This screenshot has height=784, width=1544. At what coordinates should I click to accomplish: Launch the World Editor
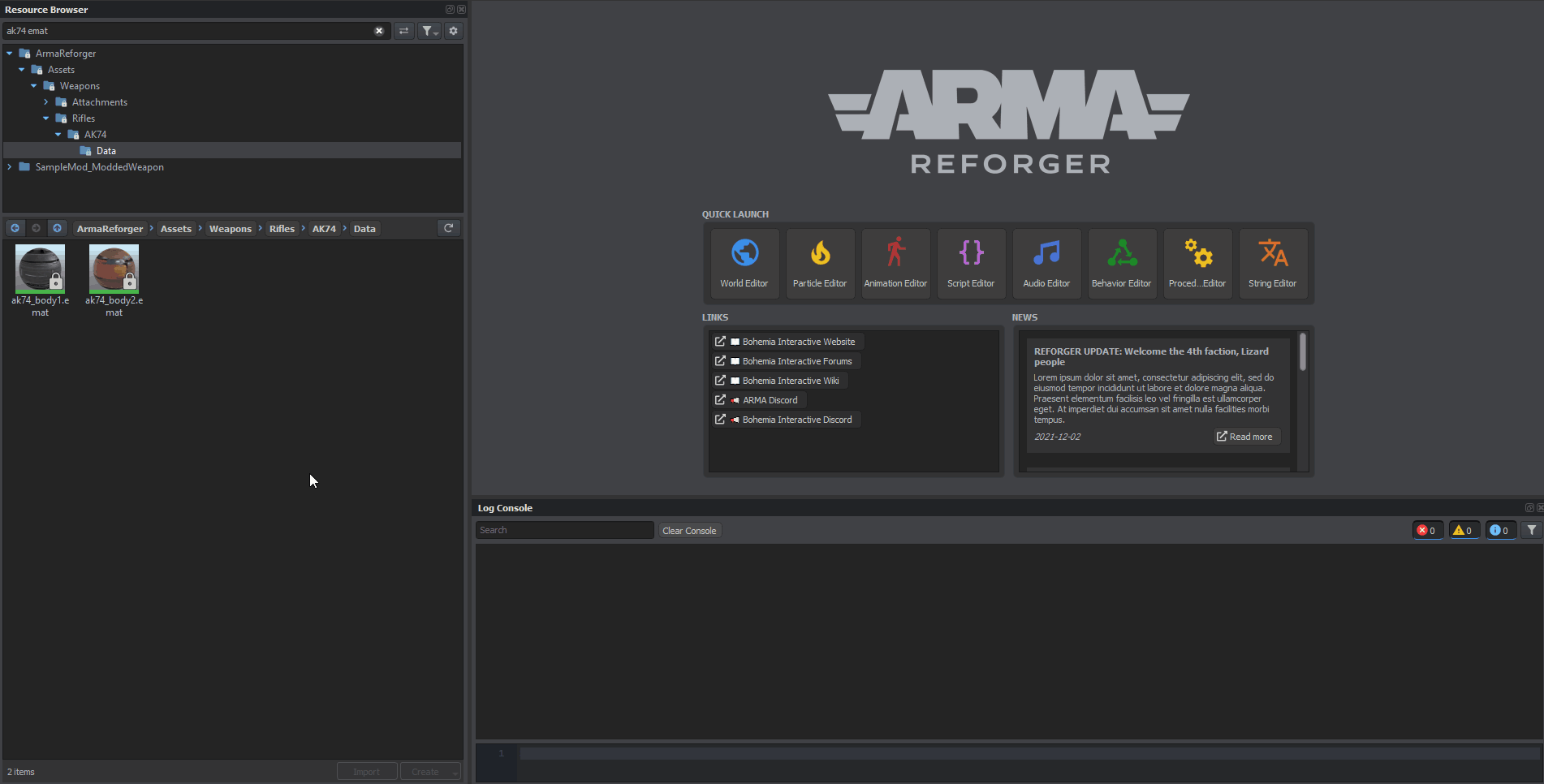pos(744,264)
